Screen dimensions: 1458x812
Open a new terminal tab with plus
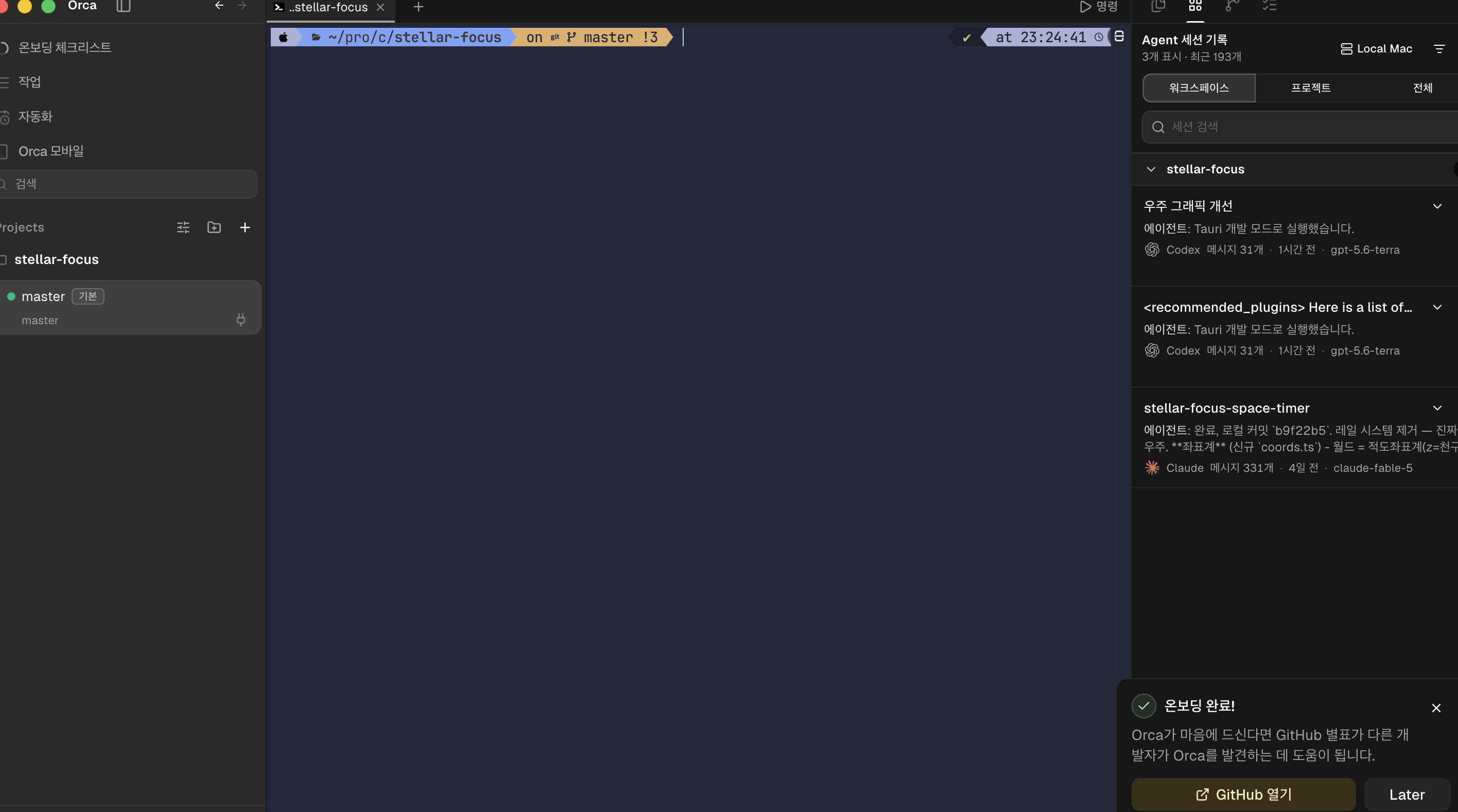pos(418,7)
